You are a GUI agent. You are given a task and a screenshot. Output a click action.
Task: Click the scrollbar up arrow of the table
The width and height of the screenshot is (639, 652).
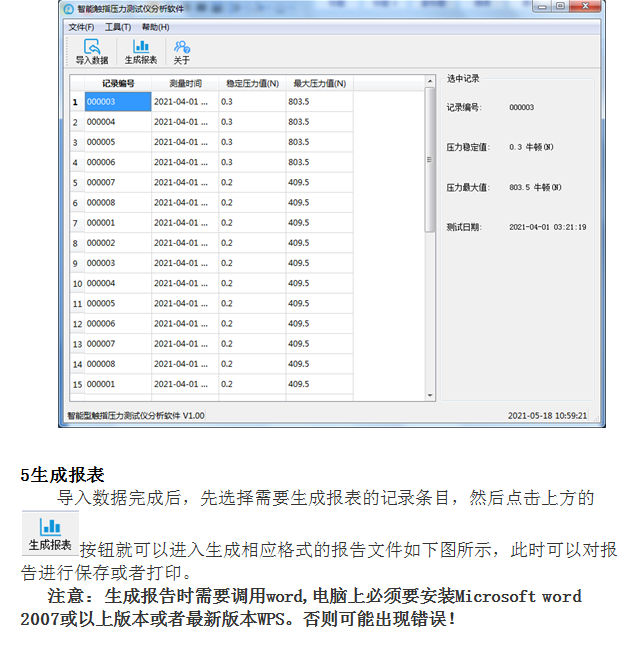pos(430,80)
